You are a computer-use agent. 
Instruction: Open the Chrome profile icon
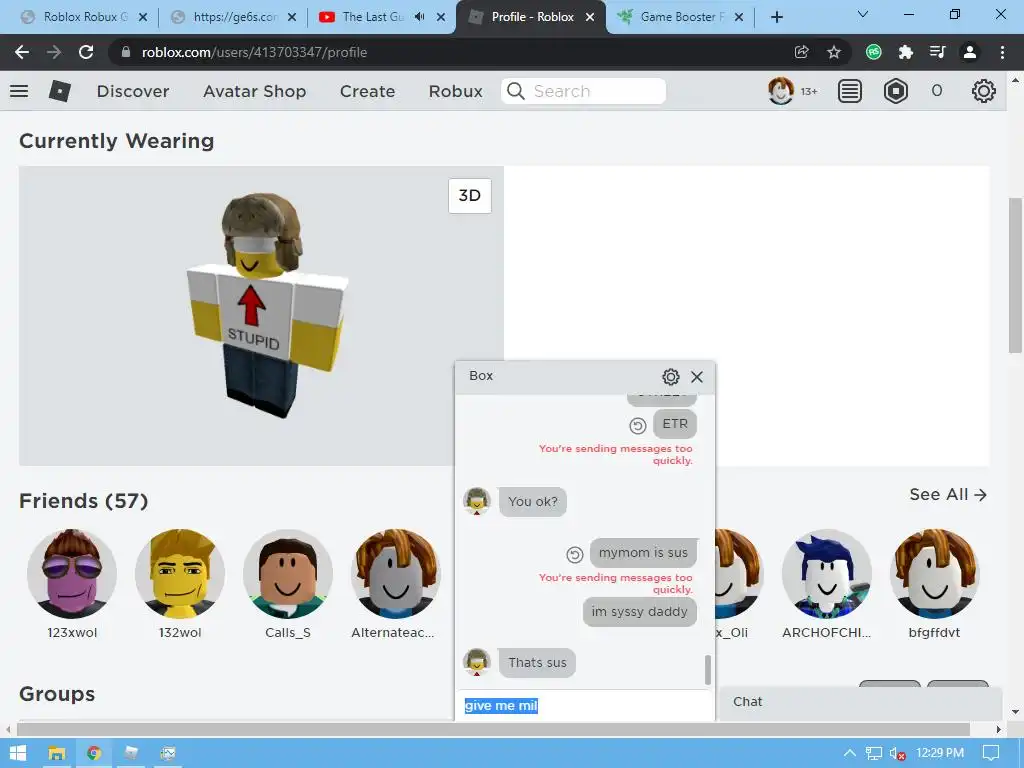click(x=970, y=52)
